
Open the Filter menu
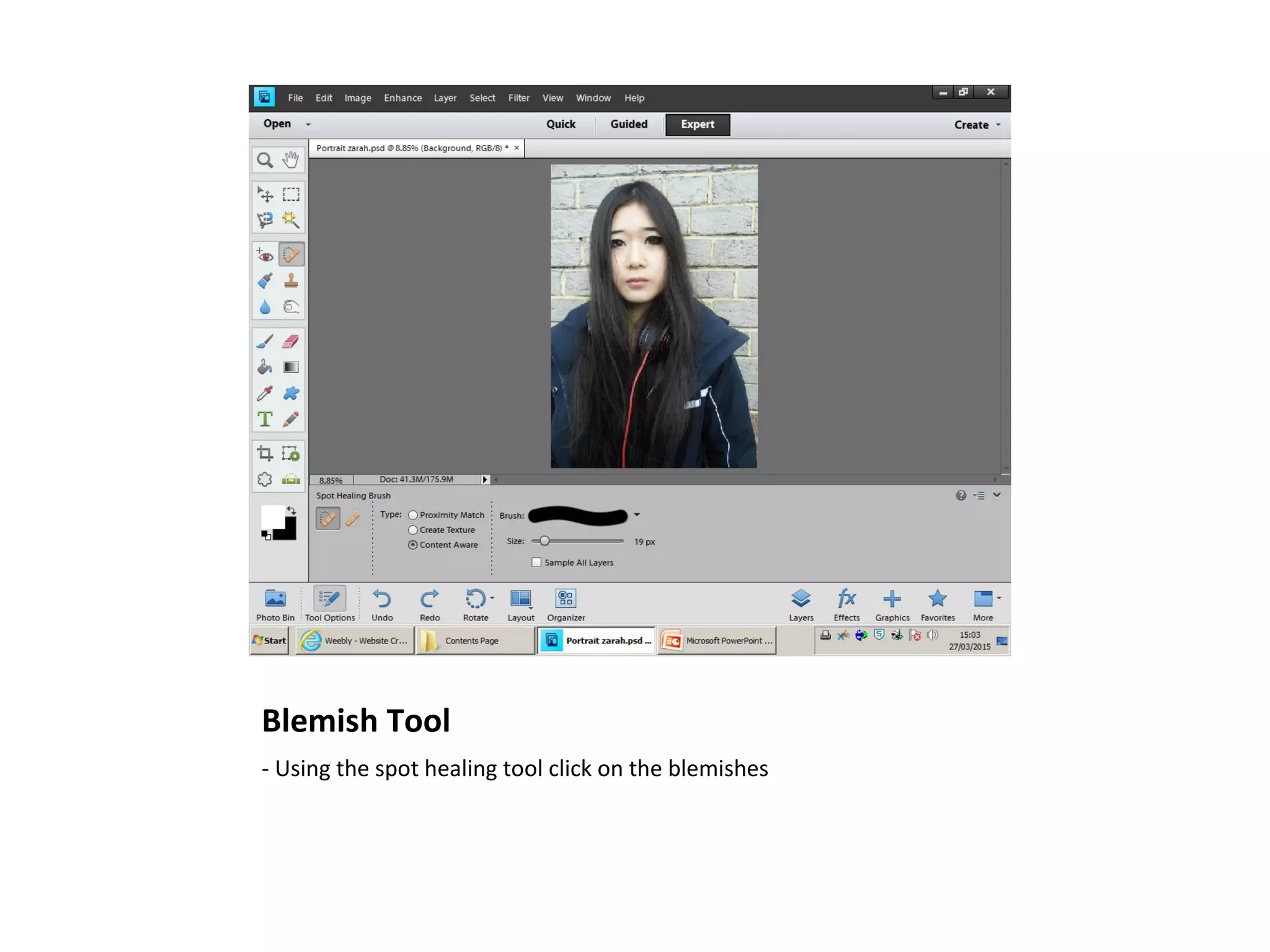pos(519,98)
